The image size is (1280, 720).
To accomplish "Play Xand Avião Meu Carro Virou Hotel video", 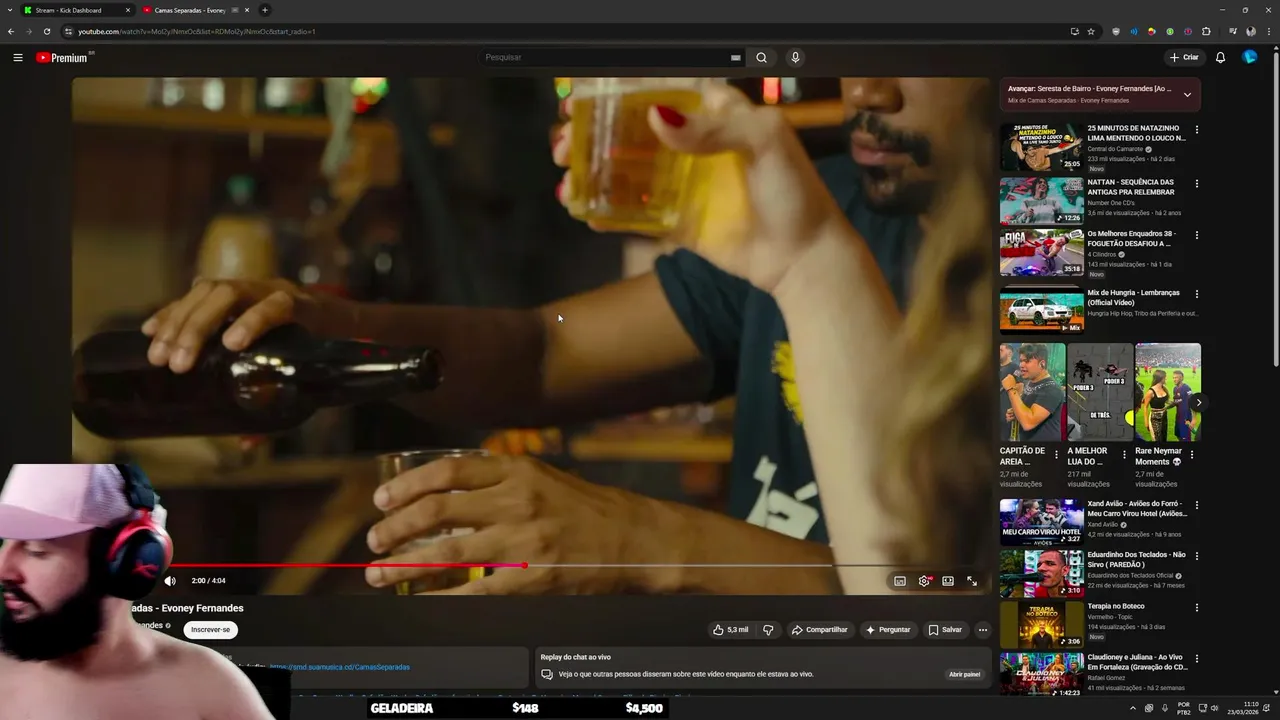I will tap(1041, 522).
